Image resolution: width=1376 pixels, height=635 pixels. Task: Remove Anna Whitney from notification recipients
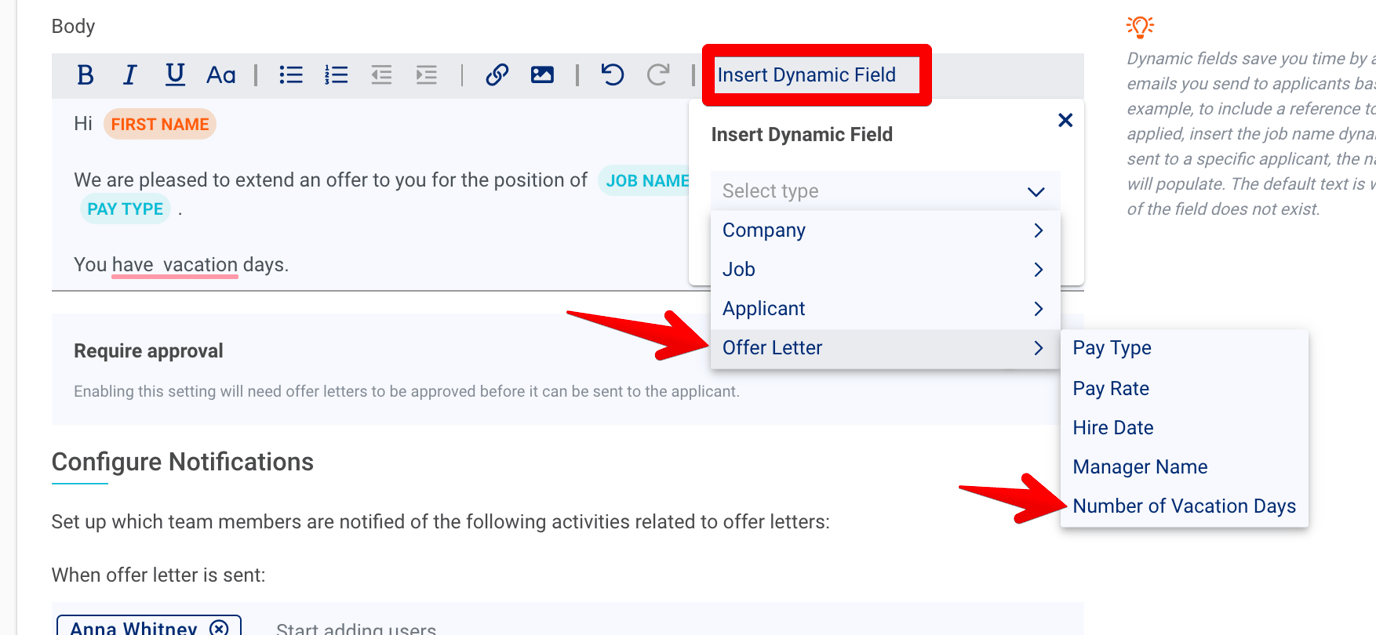click(x=219, y=628)
